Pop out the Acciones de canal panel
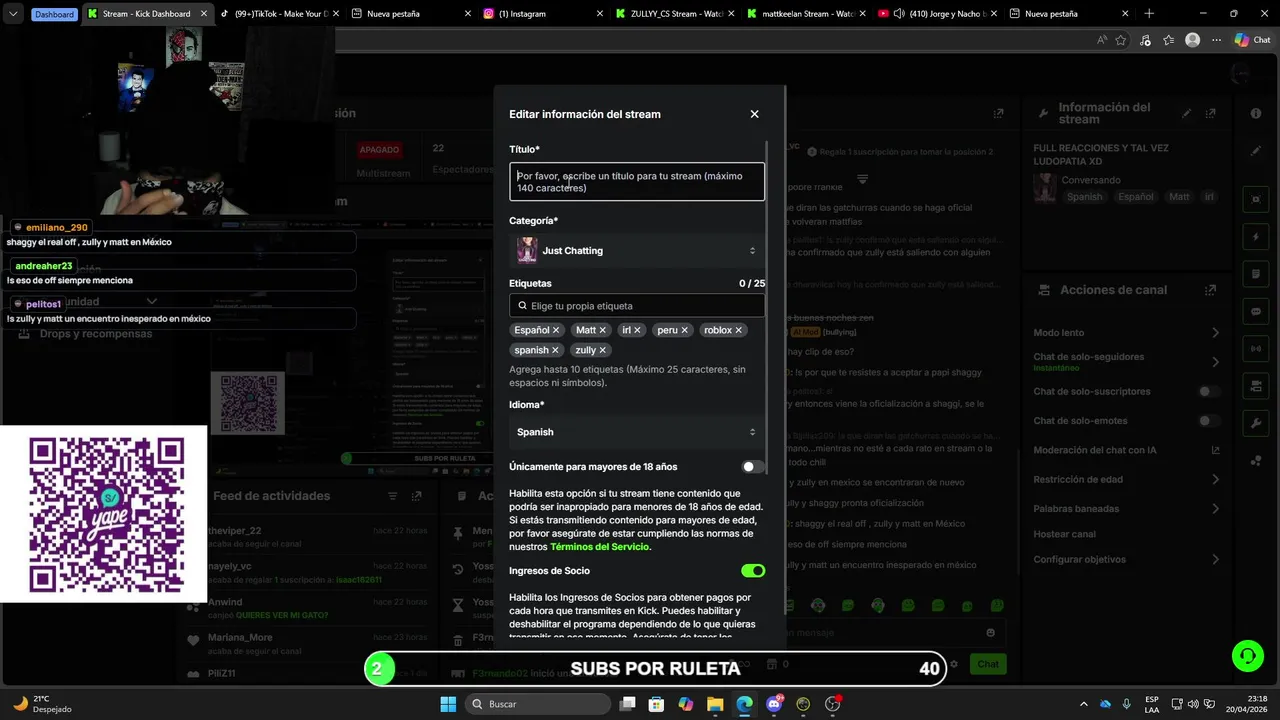This screenshot has height=720, width=1280. pos(1211,290)
